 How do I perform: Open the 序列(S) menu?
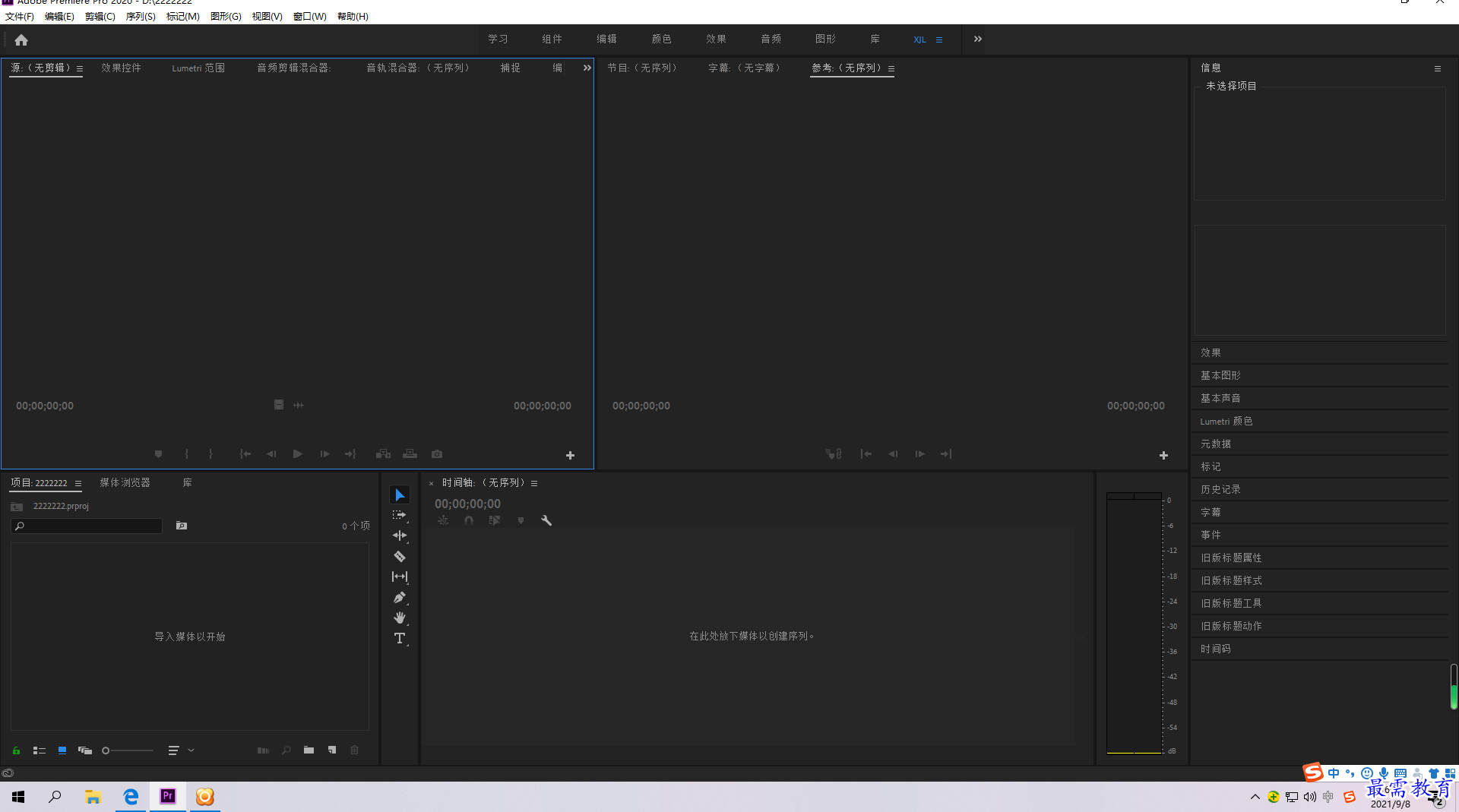[x=141, y=16]
